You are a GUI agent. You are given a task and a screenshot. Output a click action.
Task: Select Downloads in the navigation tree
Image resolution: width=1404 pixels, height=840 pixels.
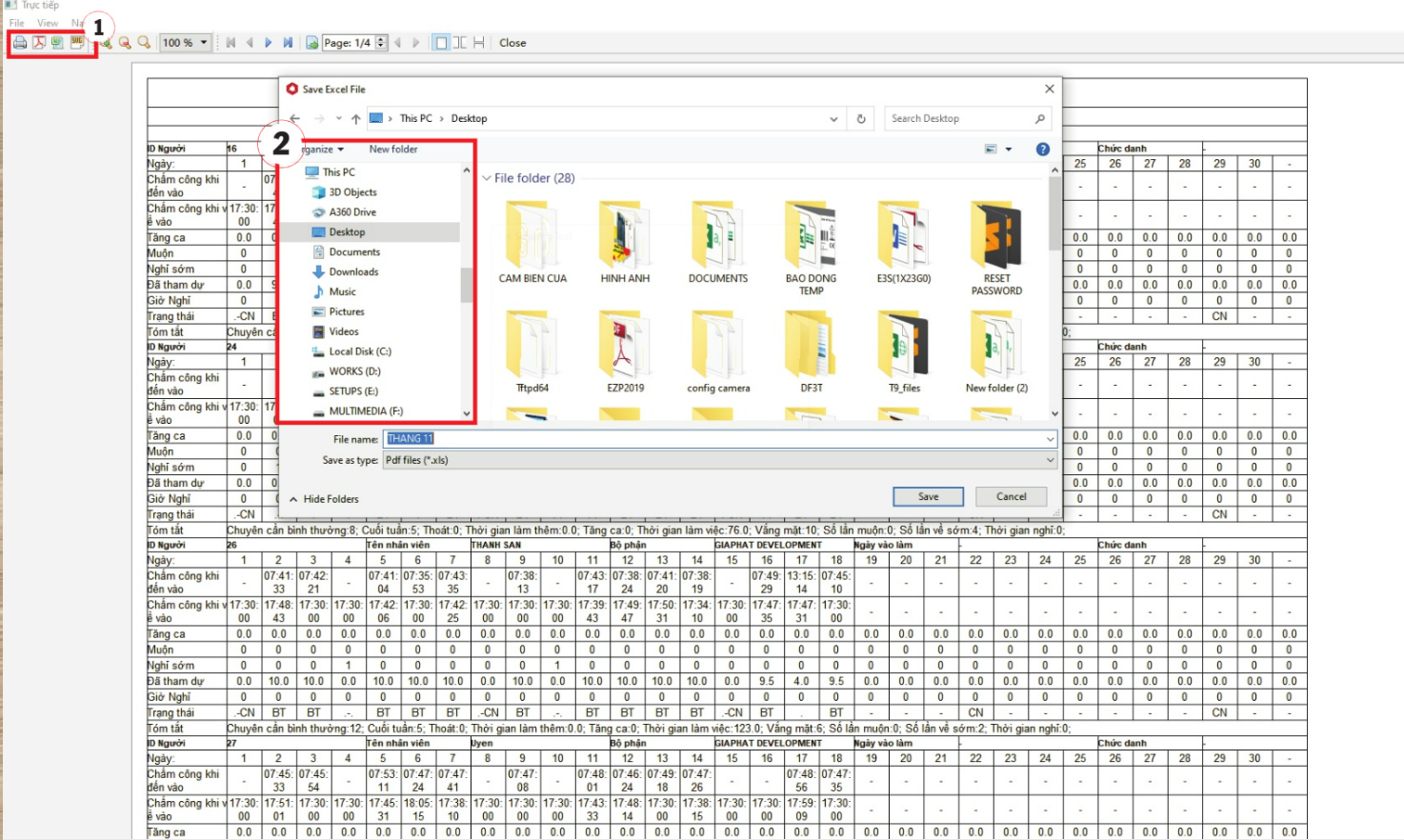[353, 272]
